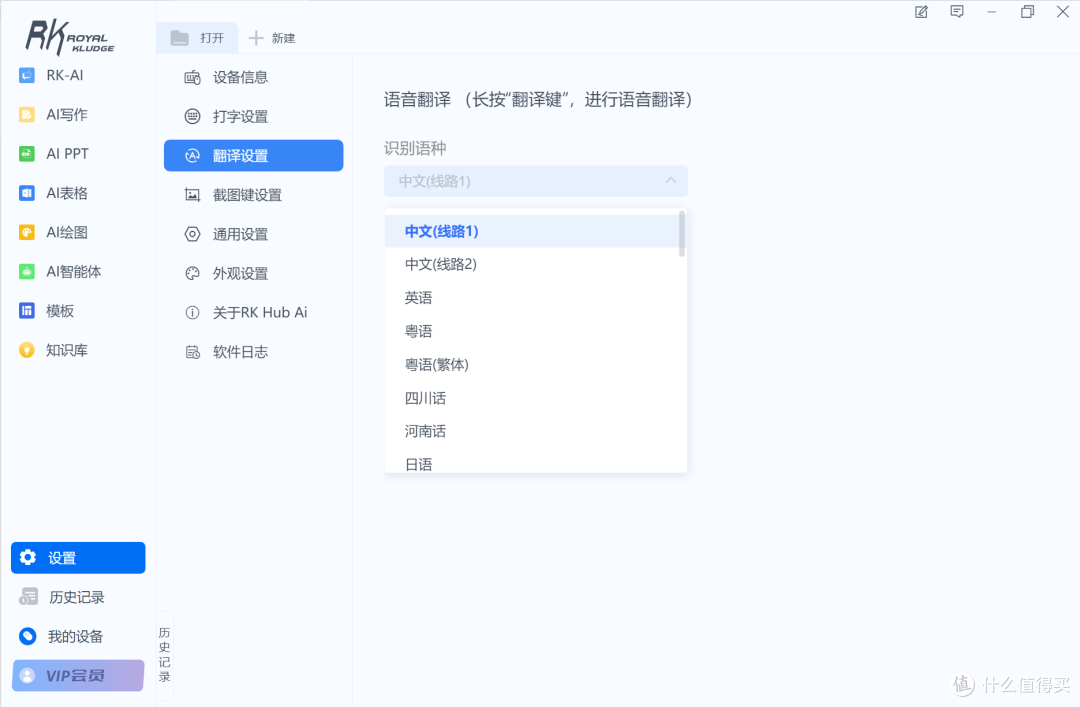Screen dimensions: 1080x707
Task: Click the edit note icon in title bar
Action: [921, 12]
